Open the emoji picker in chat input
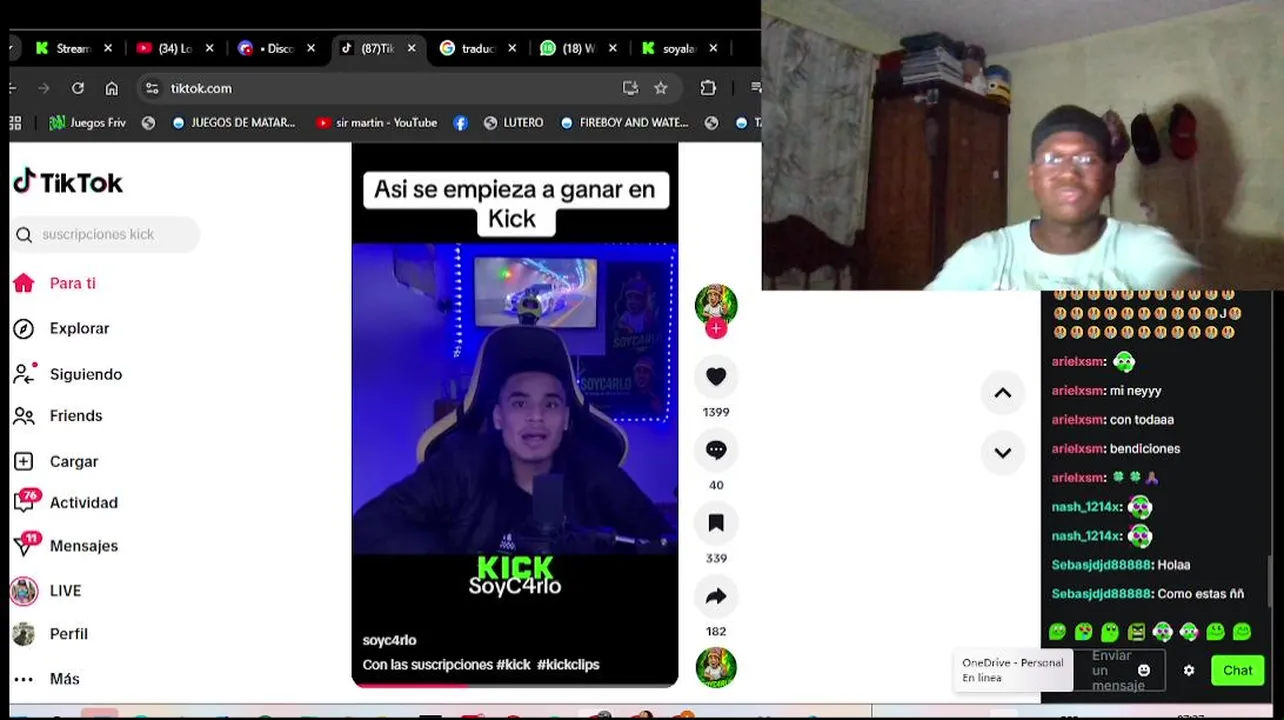The height and width of the screenshot is (720, 1284). point(1144,670)
